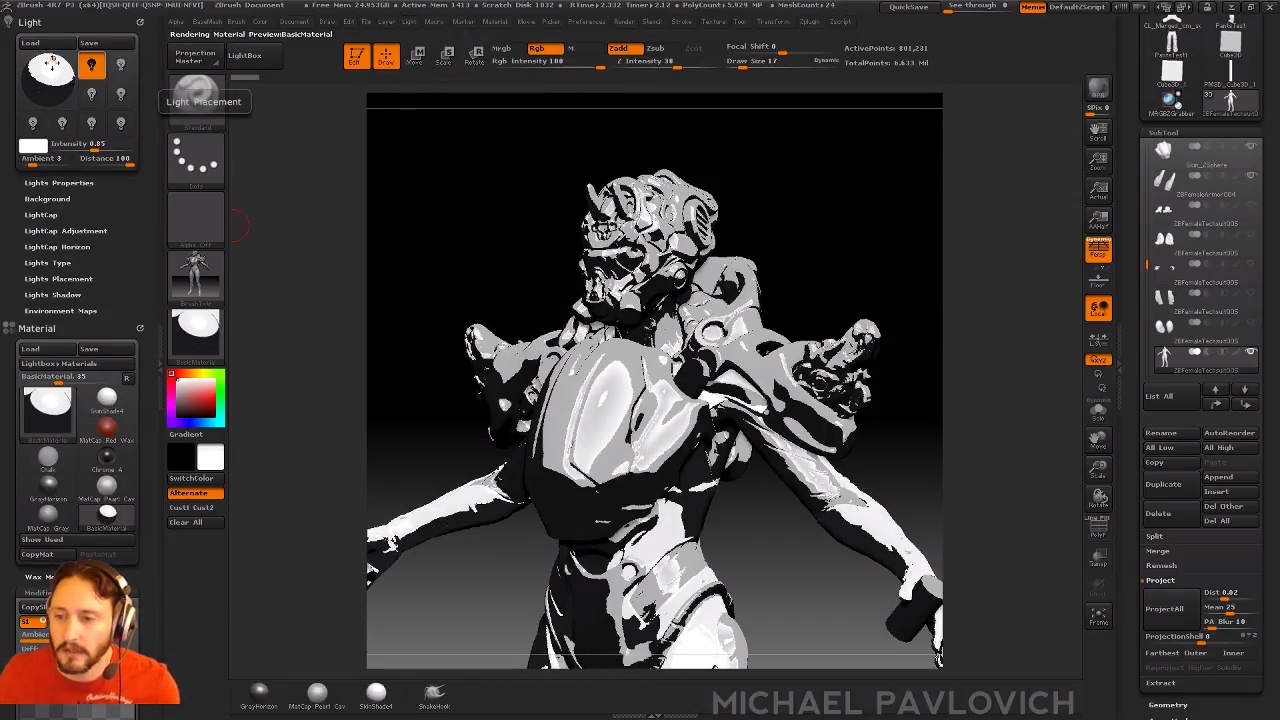This screenshot has height=720, width=1280.
Task: Select the white main color swatch
Action: [210, 458]
